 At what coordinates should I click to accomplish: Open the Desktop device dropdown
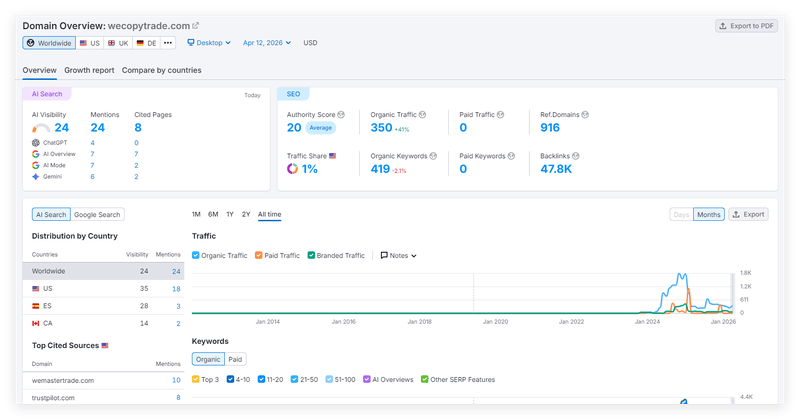tap(209, 43)
